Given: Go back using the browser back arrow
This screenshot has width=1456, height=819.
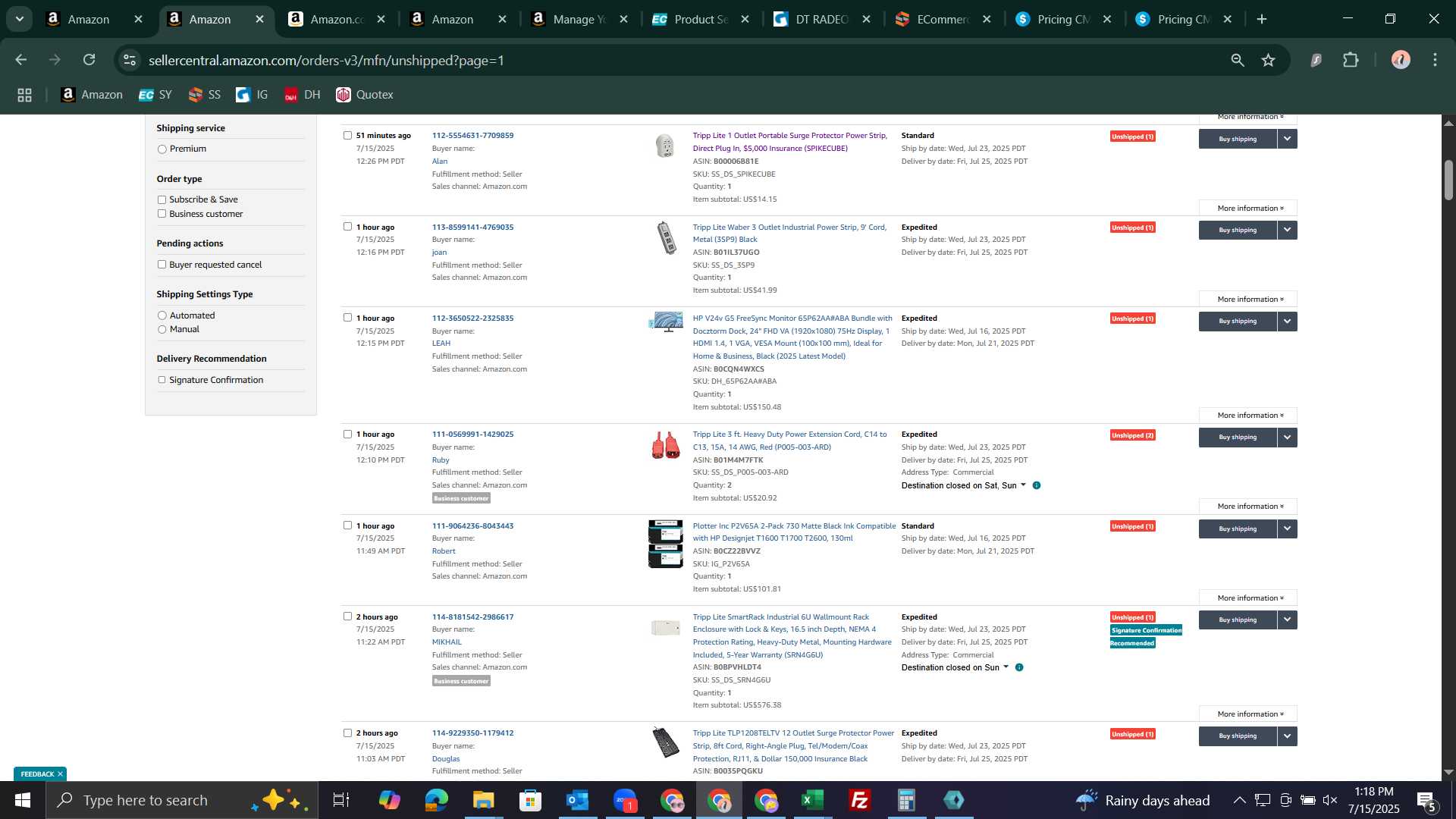Looking at the screenshot, I should pos(21,60).
